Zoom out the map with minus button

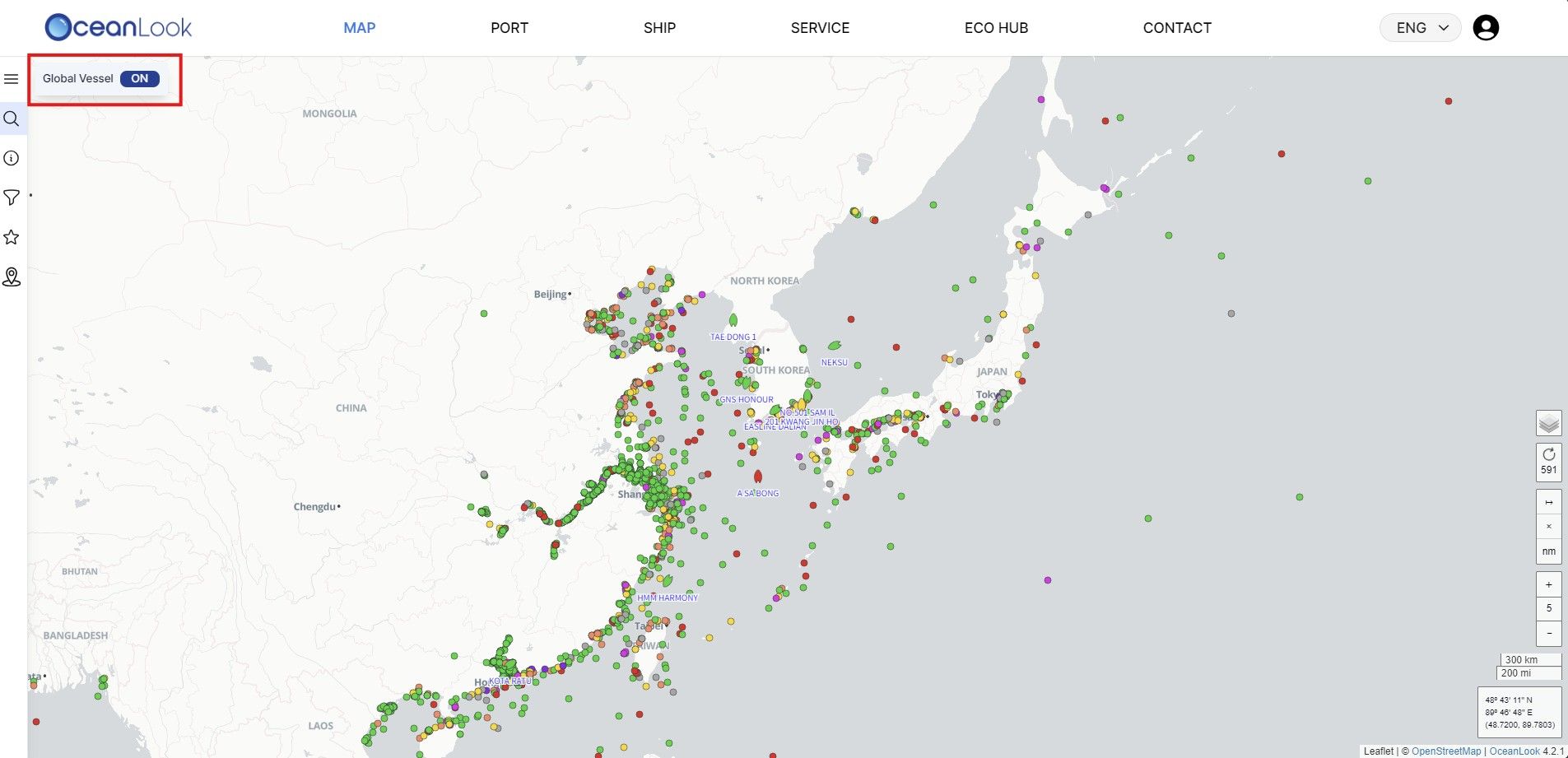coord(1548,633)
